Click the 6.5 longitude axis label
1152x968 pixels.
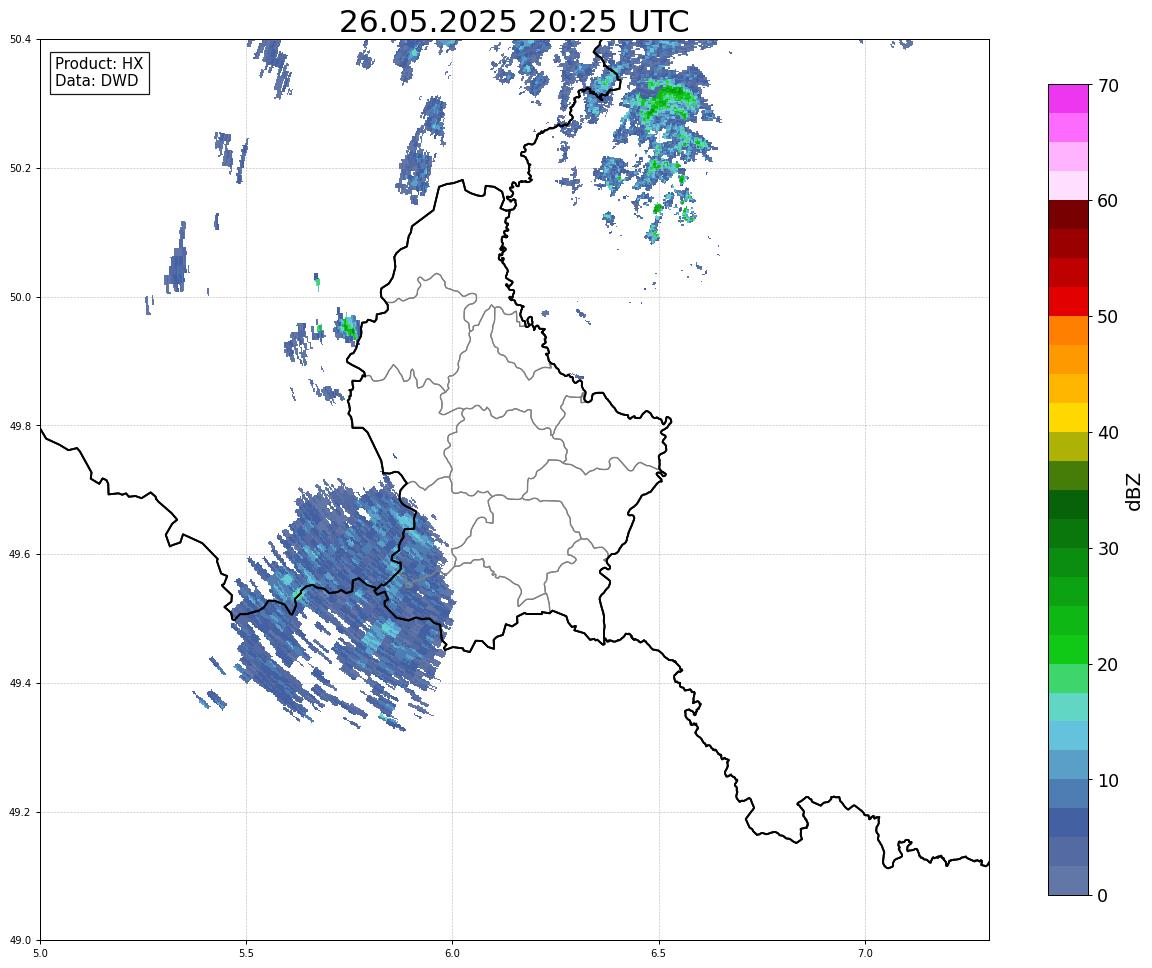pos(659,953)
